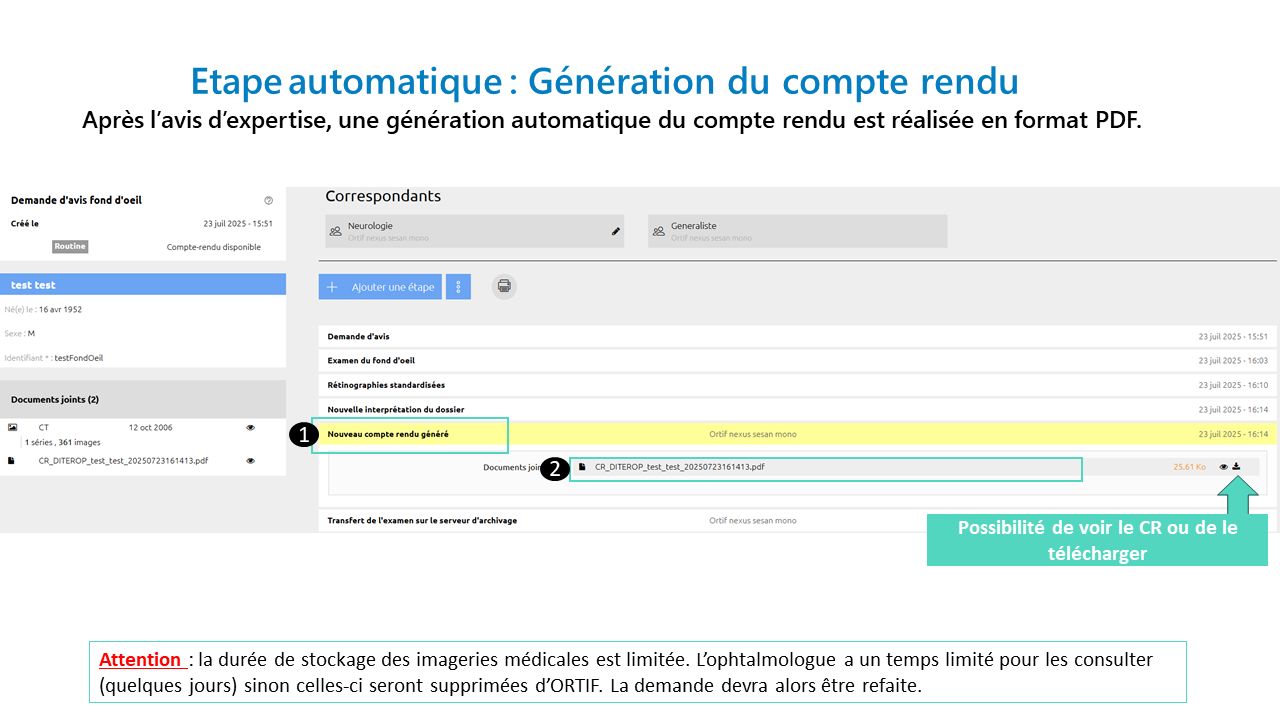Open the CR_DITEROP PDF link in highlighted step
1280x720 pixels.
pyautogui.click(x=679, y=467)
